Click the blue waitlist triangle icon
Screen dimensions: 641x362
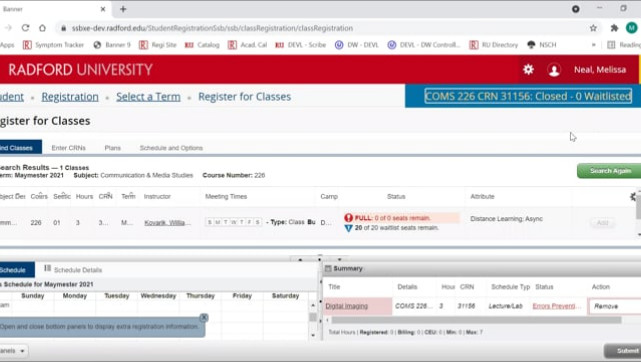348,228
